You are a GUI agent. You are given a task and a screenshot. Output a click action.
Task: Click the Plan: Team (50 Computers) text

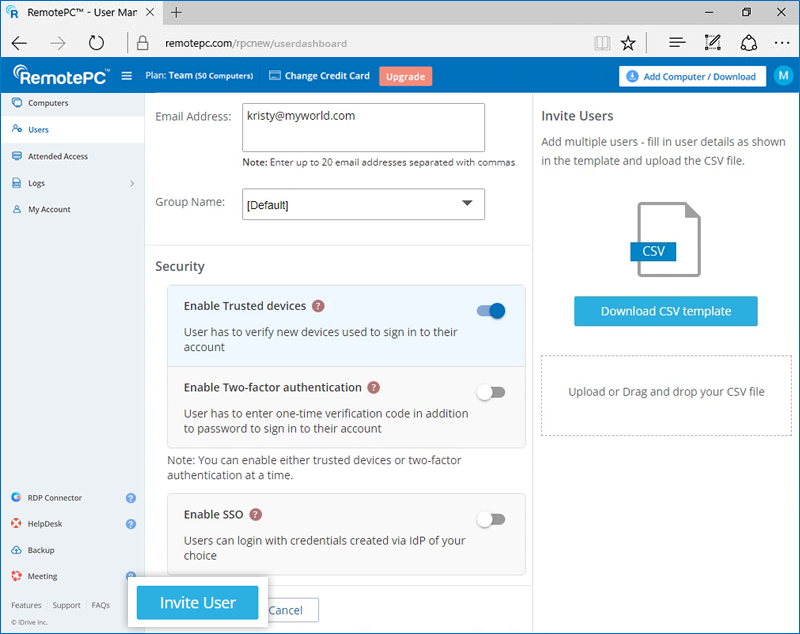click(x=199, y=75)
